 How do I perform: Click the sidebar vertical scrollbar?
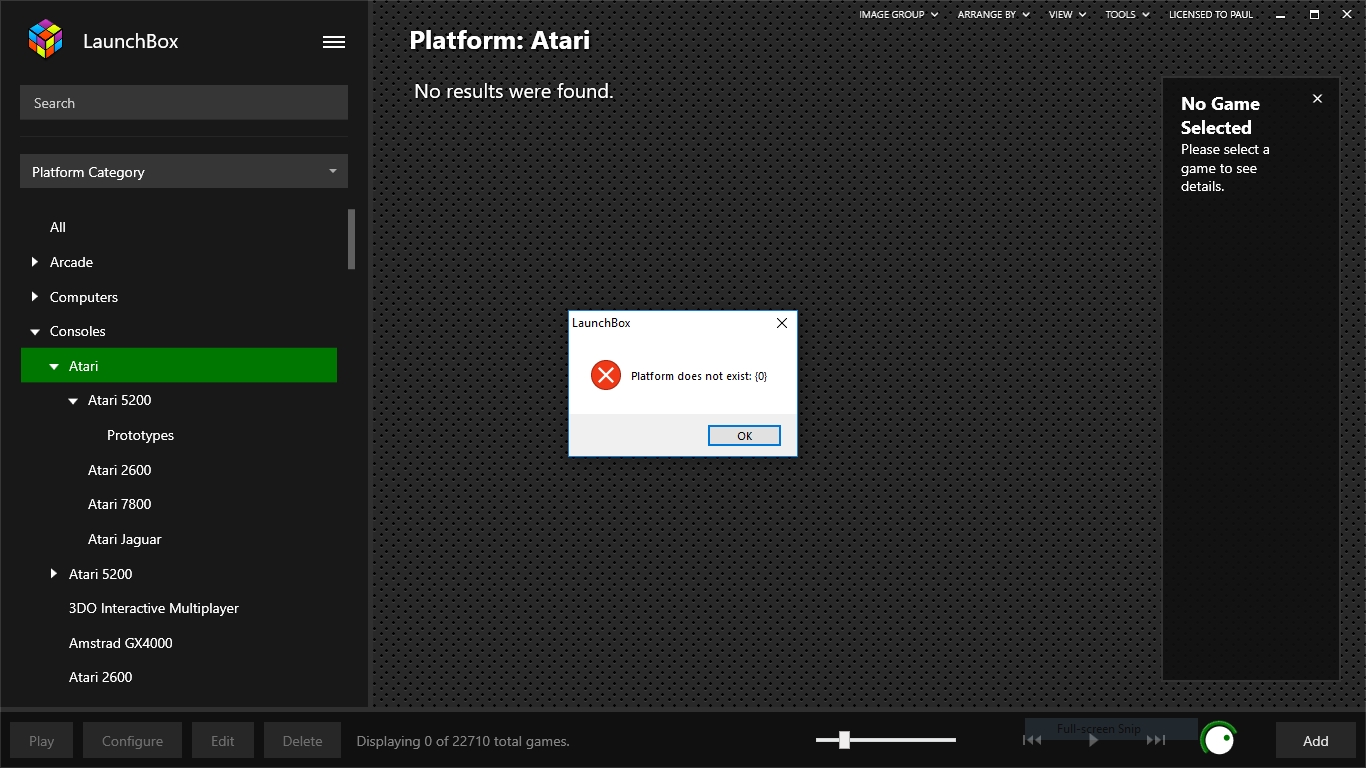click(x=351, y=239)
